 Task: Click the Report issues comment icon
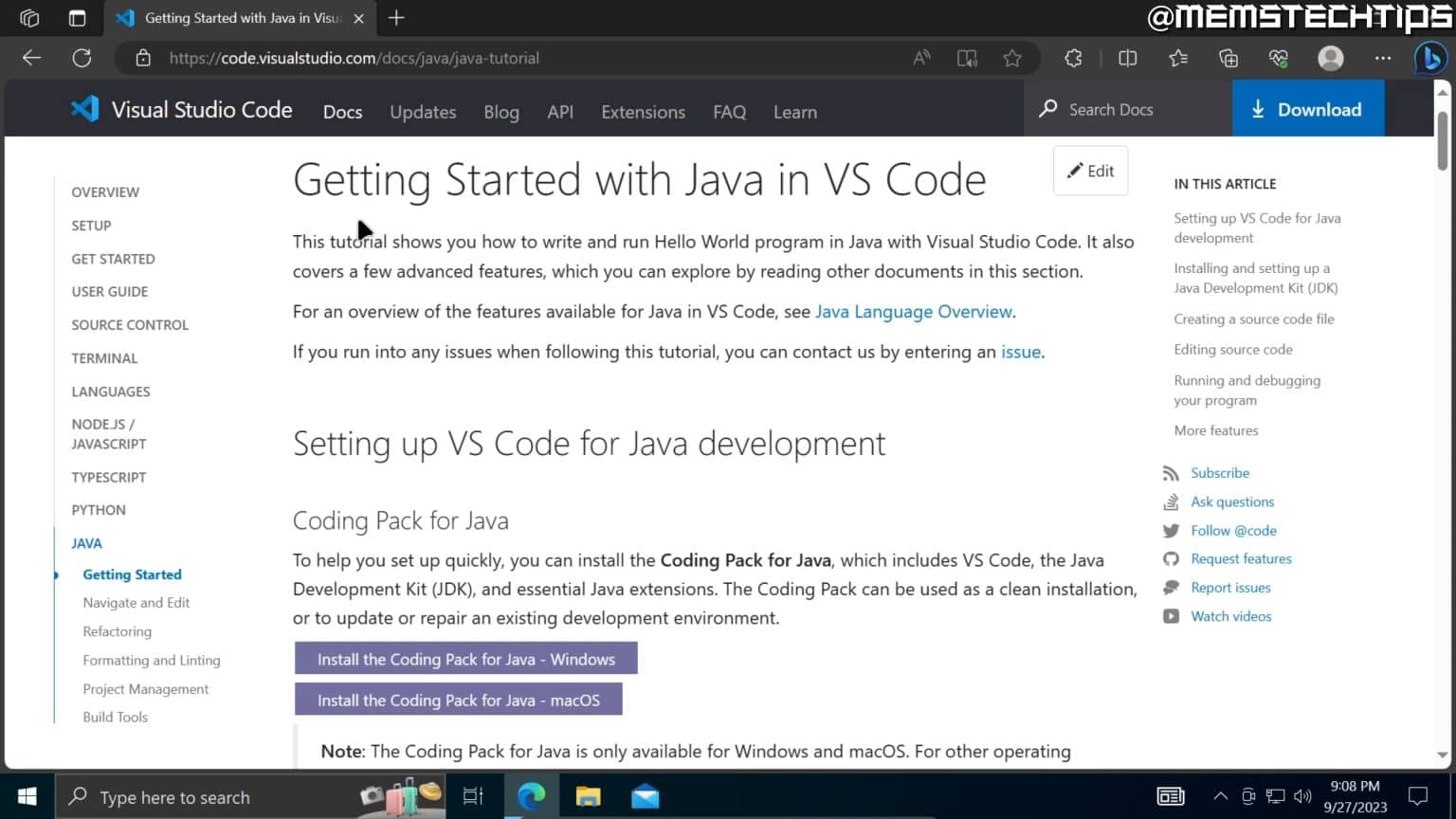click(1172, 588)
